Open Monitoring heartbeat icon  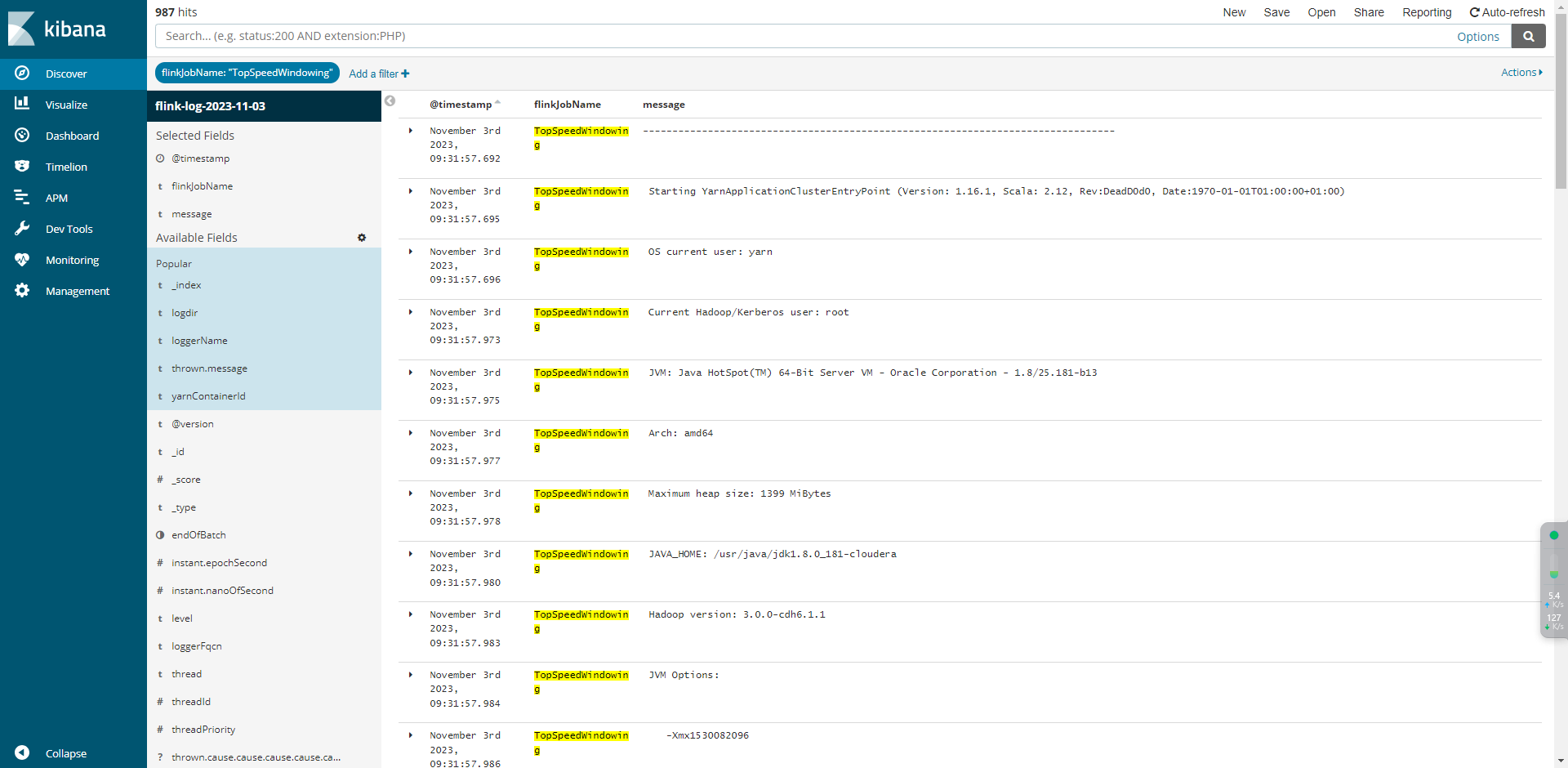coord(22,259)
